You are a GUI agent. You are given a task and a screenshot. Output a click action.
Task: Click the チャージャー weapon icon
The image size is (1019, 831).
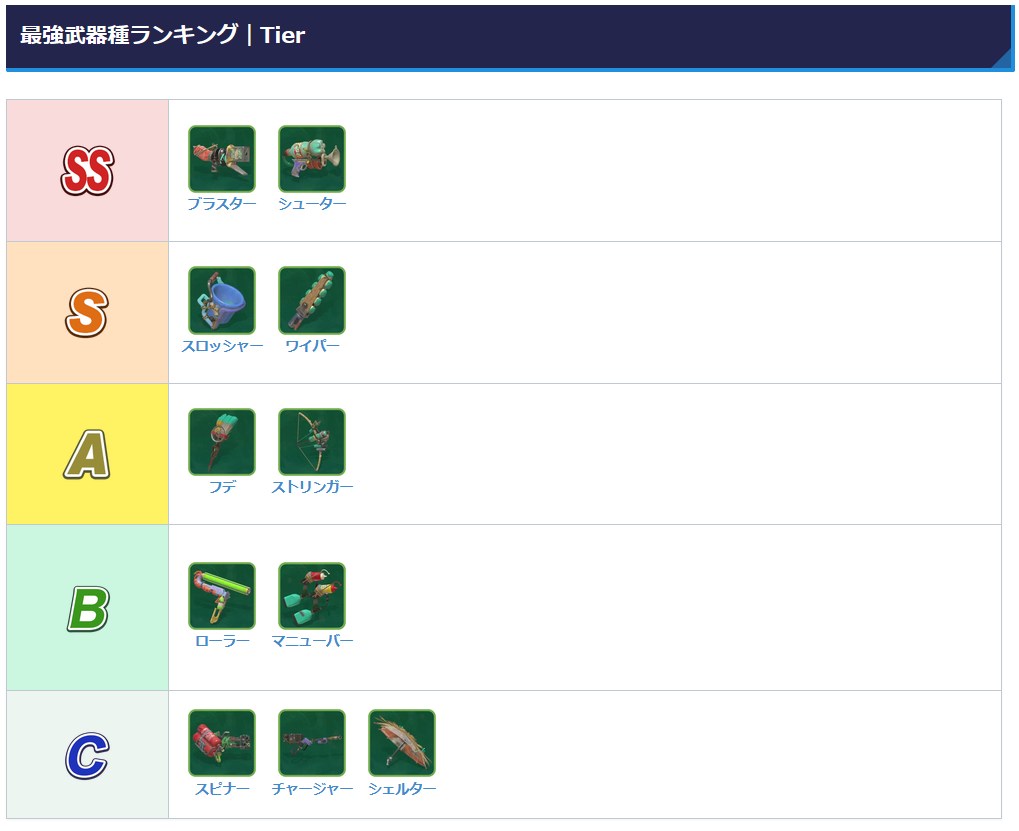point(312,743)
